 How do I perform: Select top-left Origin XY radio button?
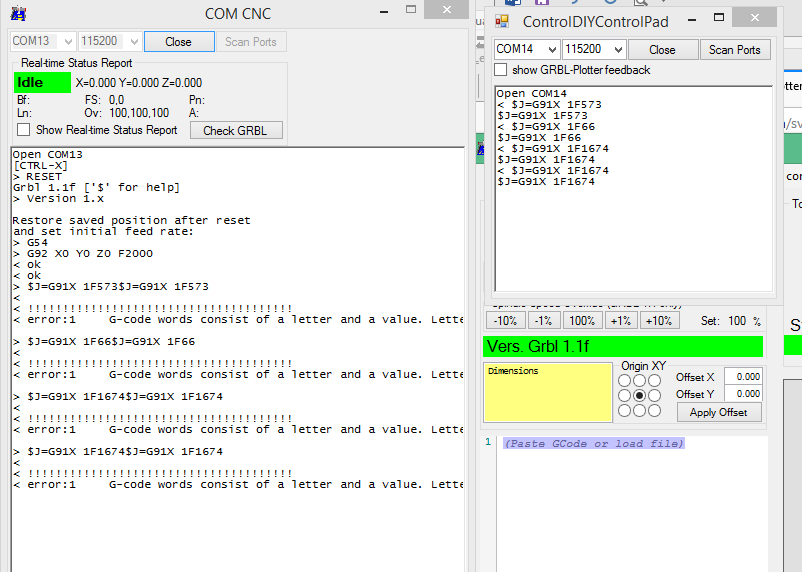click(x=625, y=381)
